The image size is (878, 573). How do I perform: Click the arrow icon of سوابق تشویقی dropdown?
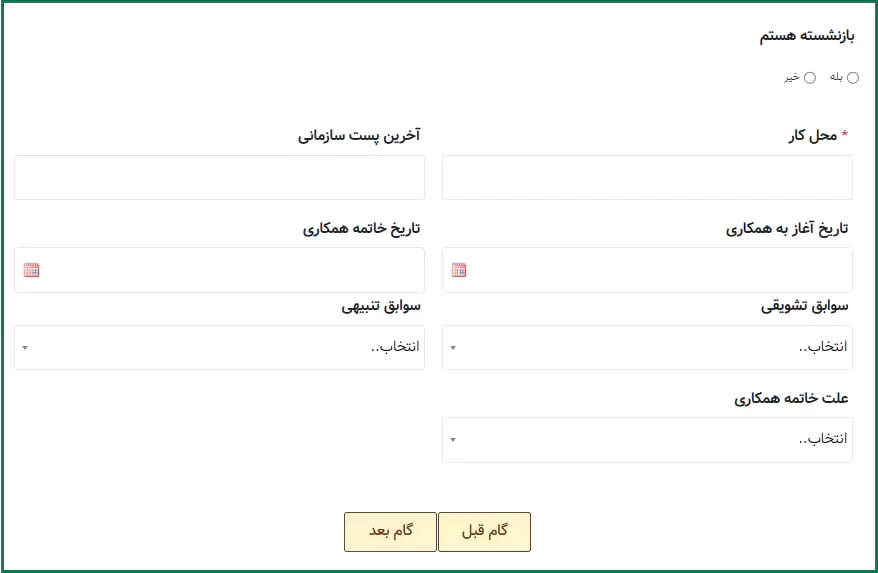pyautogui.click(x=452, y=348)
